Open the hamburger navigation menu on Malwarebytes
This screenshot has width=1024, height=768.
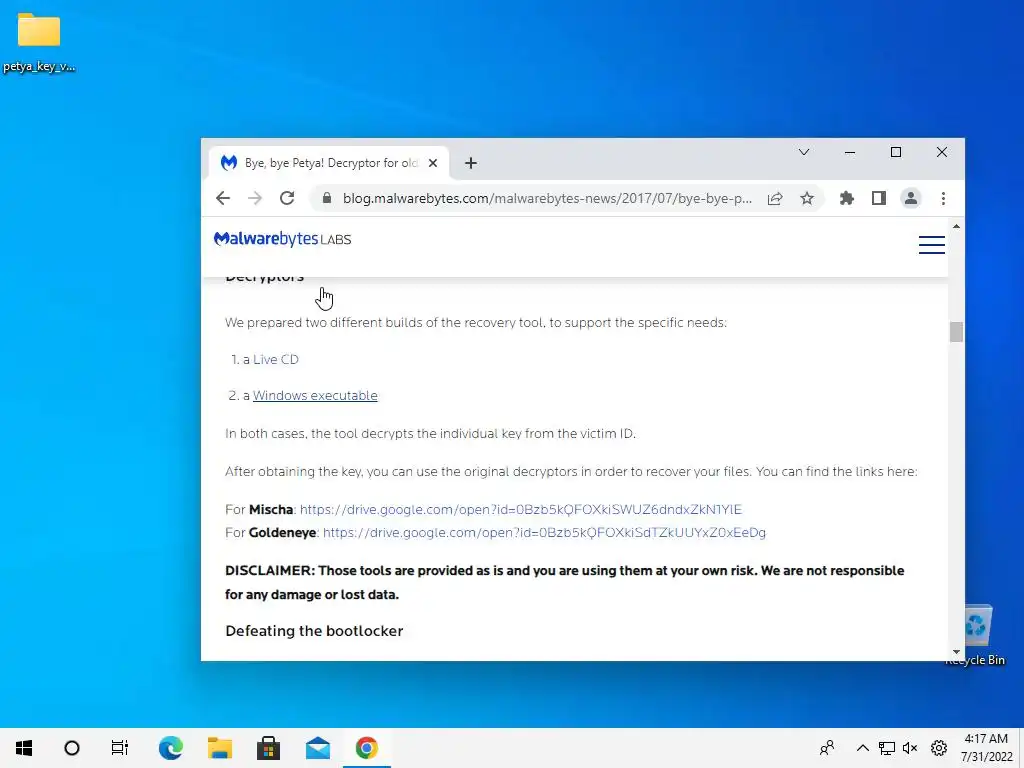(x=931, y=244)
